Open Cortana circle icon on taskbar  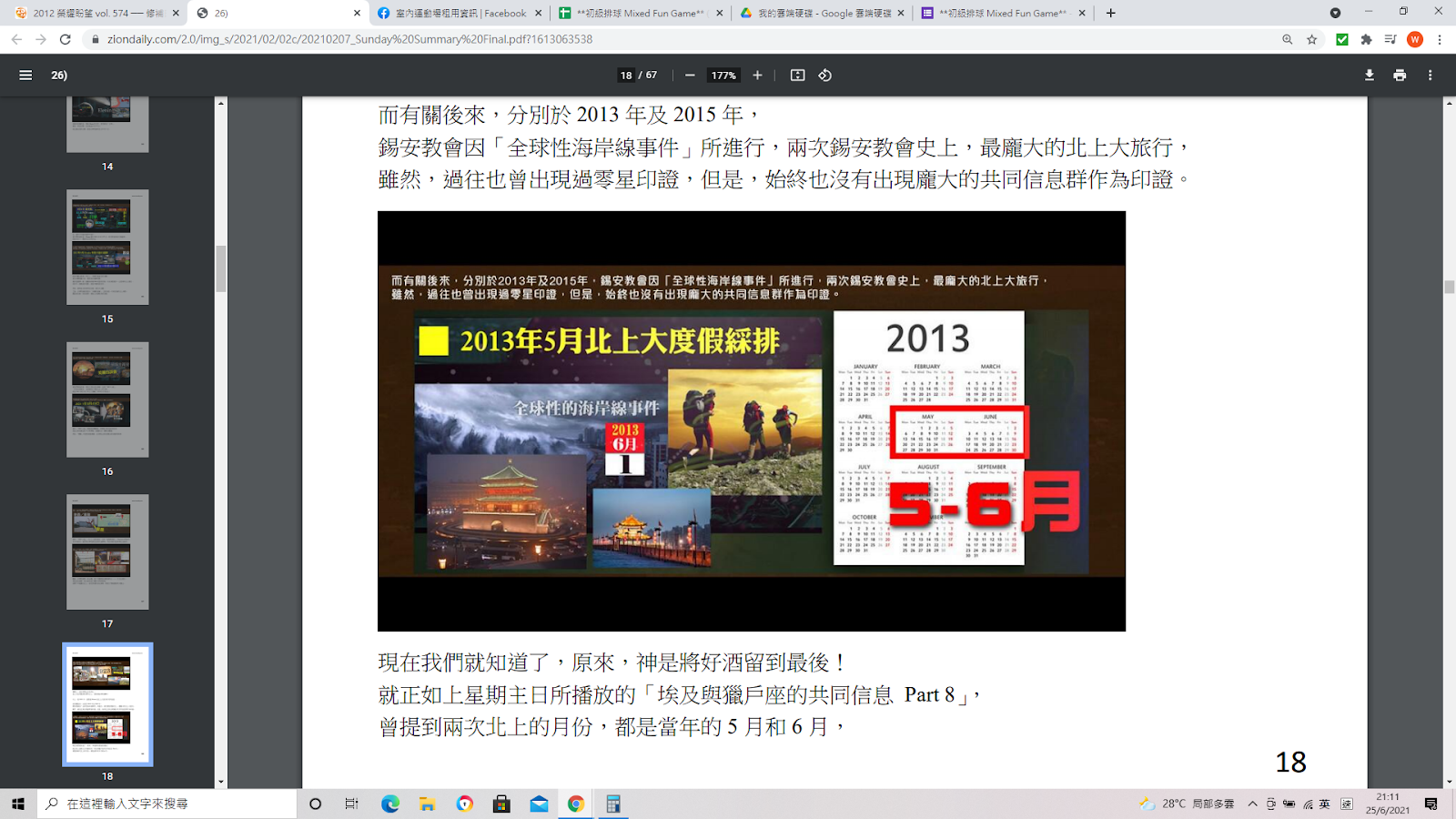click(316, 804)
